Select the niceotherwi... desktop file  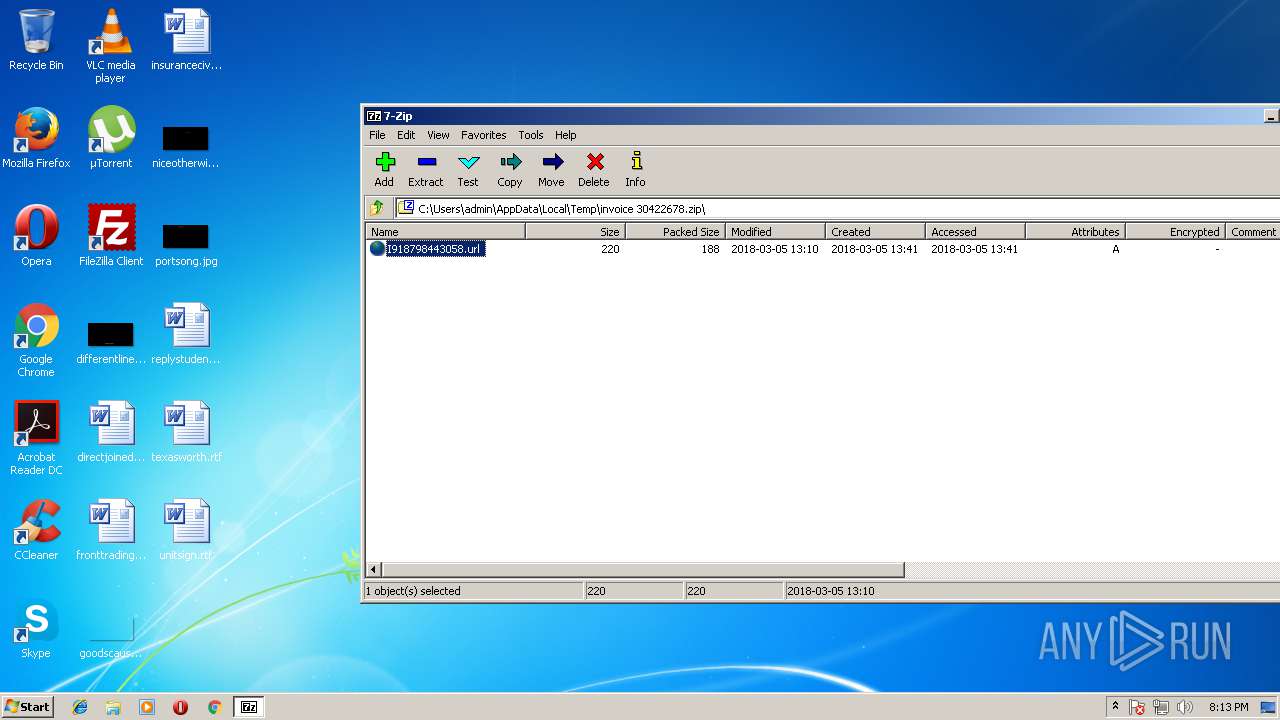tap(186, 146)
